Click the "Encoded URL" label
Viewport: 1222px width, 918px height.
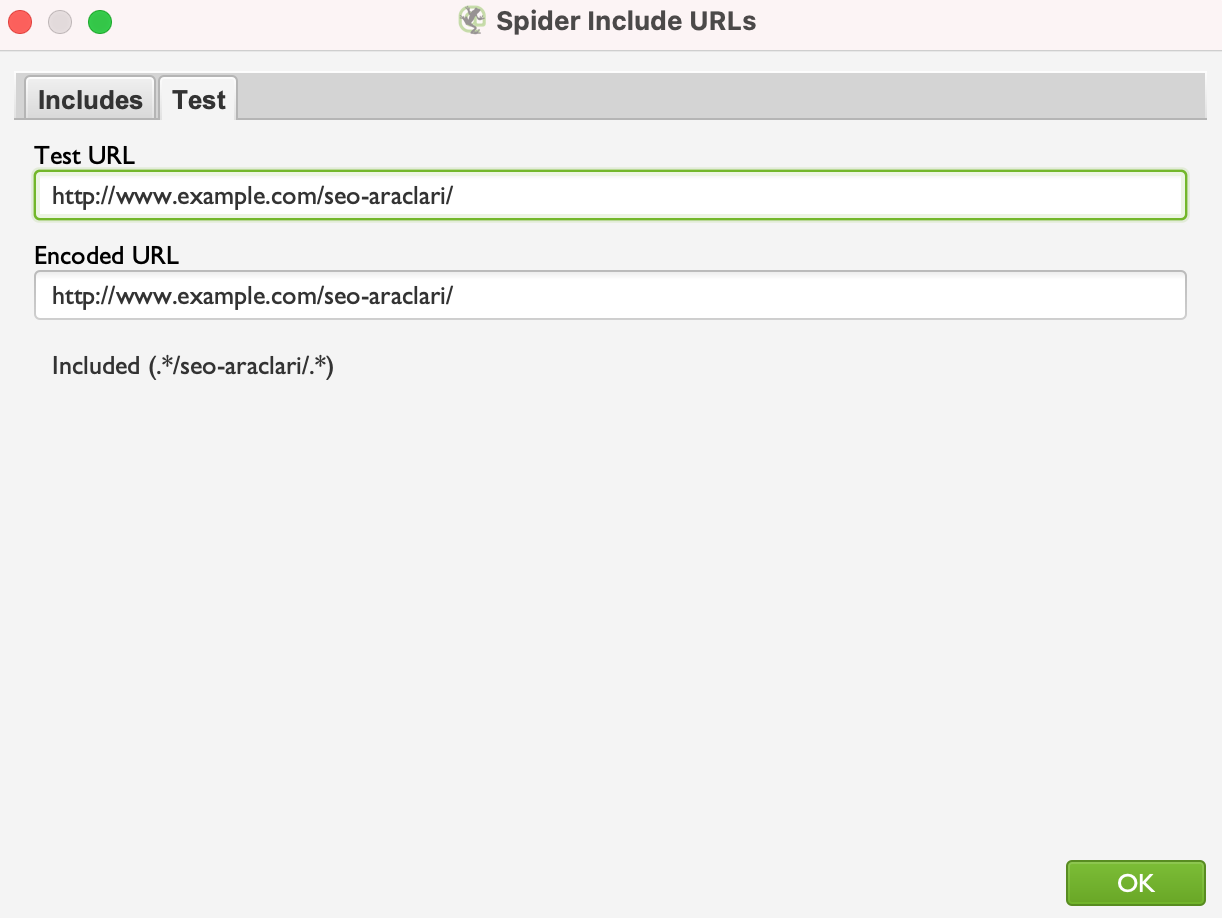106,255
